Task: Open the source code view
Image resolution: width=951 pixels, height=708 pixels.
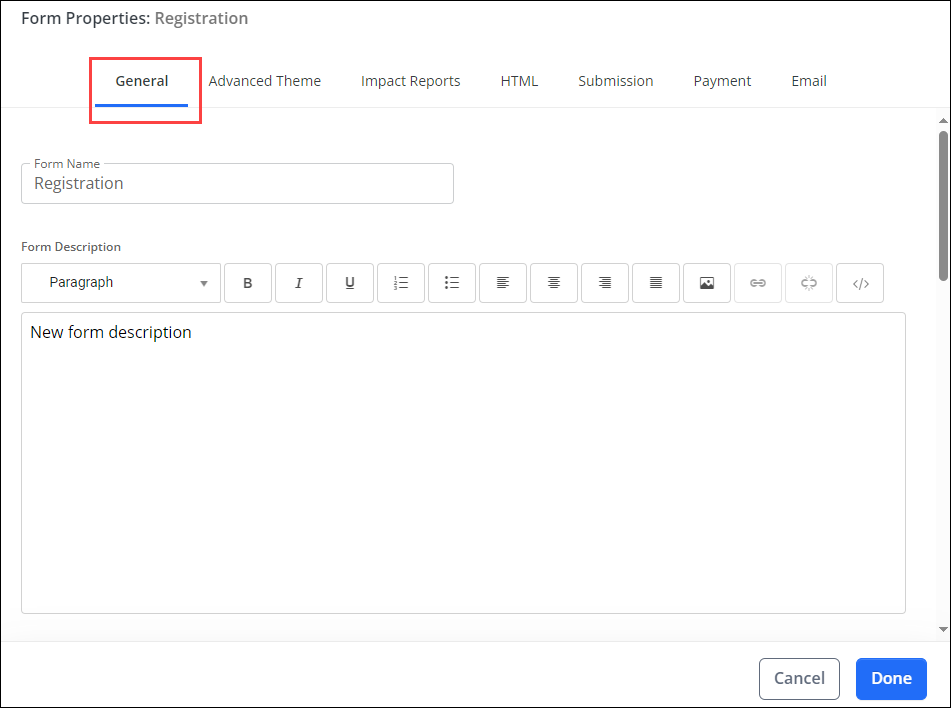Action: (860, 283)
